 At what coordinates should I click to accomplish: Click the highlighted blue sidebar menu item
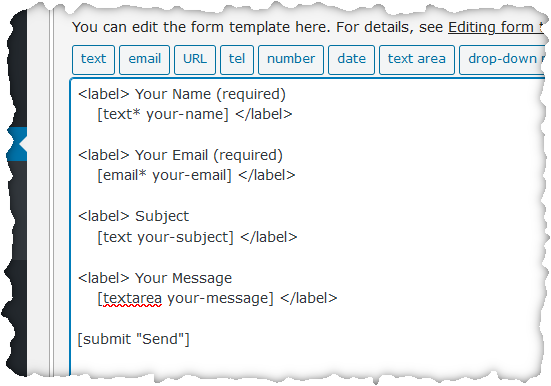pyautogui.click(x=17, y=144)
